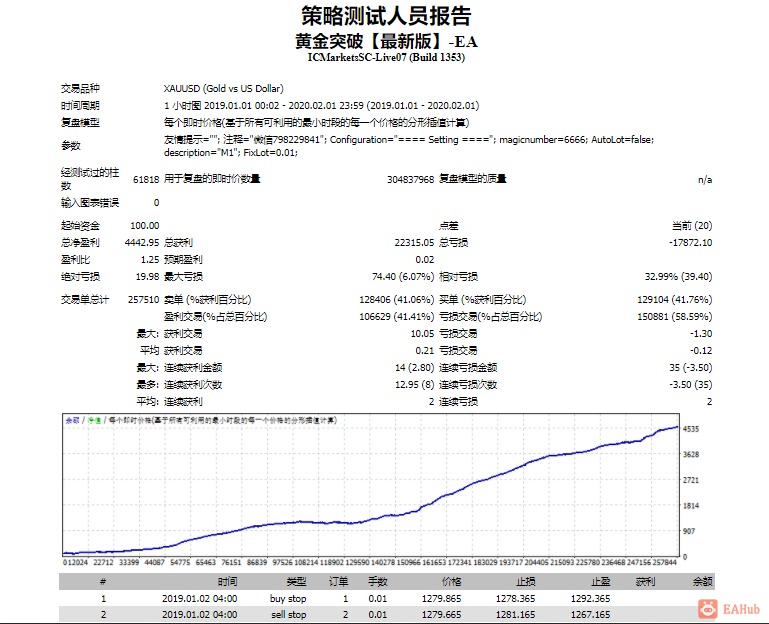This screenshot has width=769, height=624.
Task: Click consecutive losses value 35 (-3.50)
Action: 691,368
